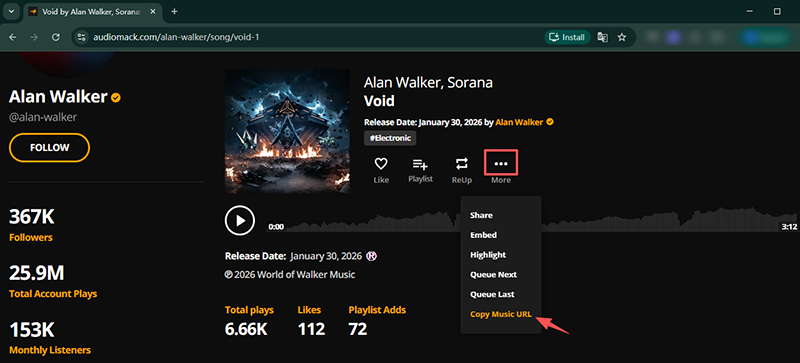Click the 2026 World of Walker Music text
Screen dimensions: 800x363
(x=290, y=275)
